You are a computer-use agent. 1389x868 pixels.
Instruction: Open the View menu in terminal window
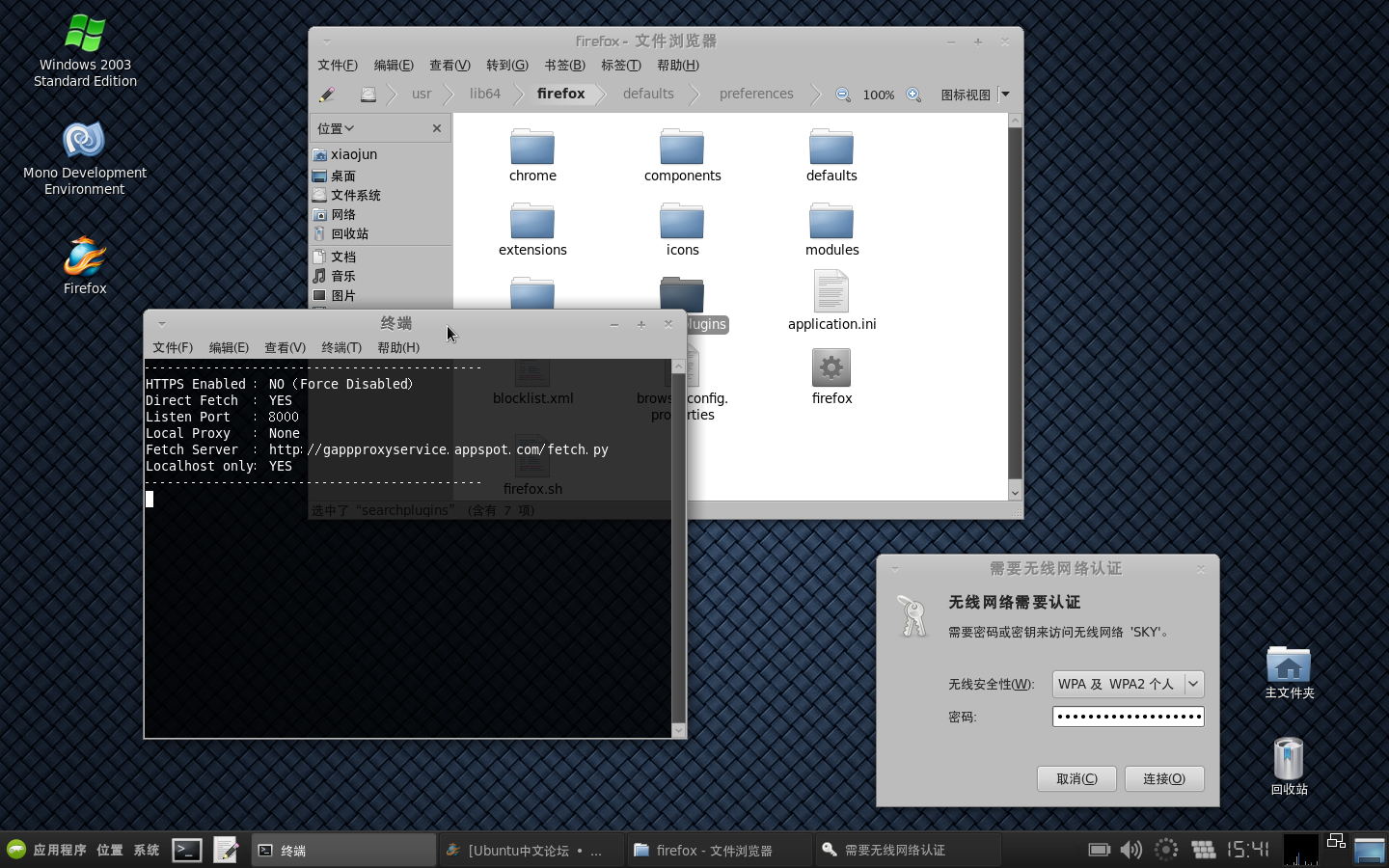click(x=285, y=347)
